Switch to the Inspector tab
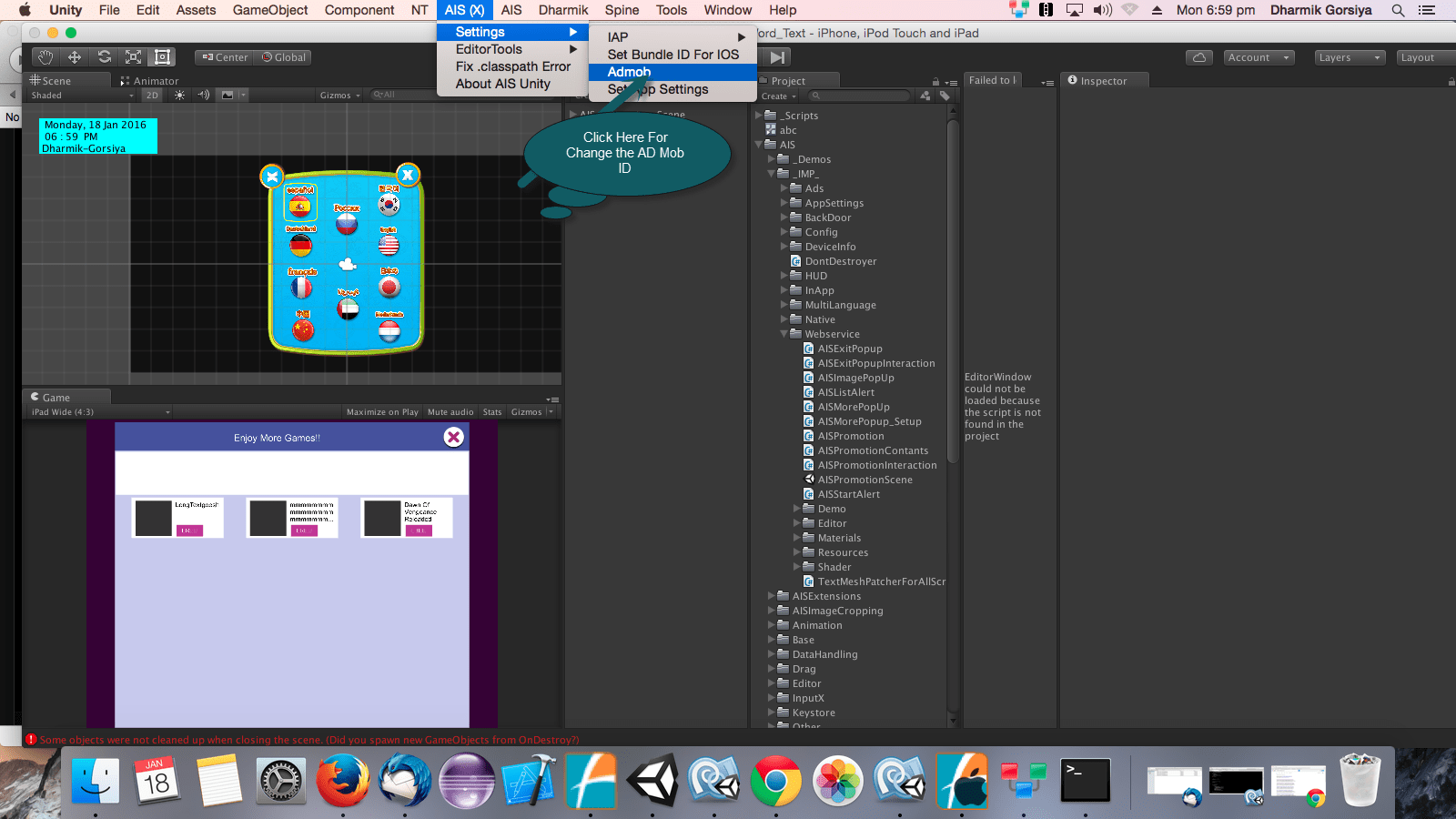1456x819 pixels. 1103,81
